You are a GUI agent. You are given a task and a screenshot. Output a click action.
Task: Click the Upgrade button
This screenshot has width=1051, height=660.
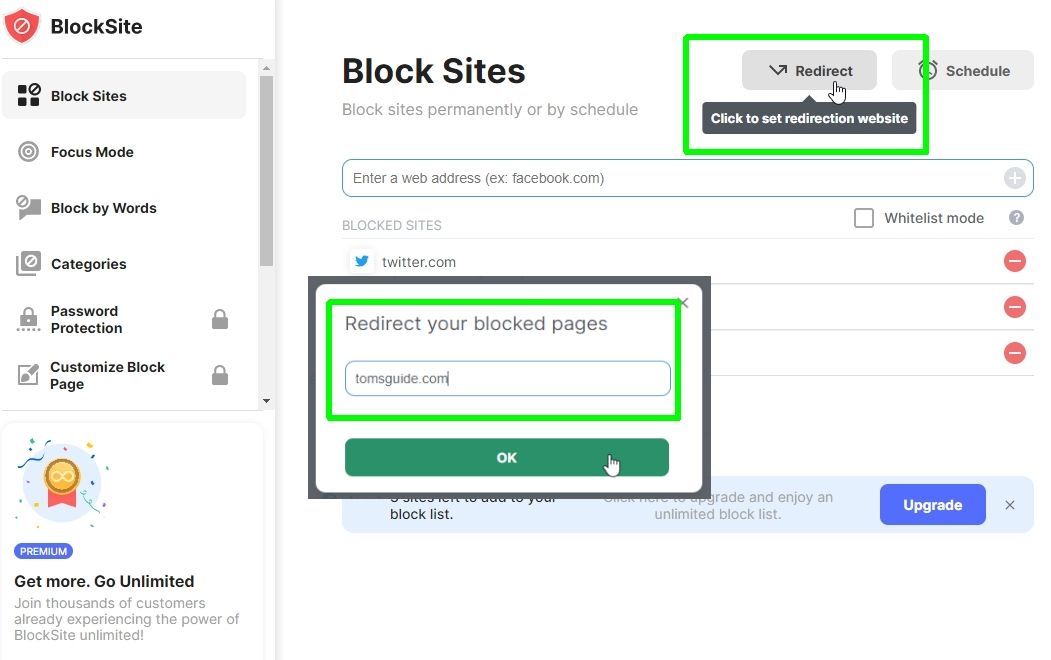point(932,505)
